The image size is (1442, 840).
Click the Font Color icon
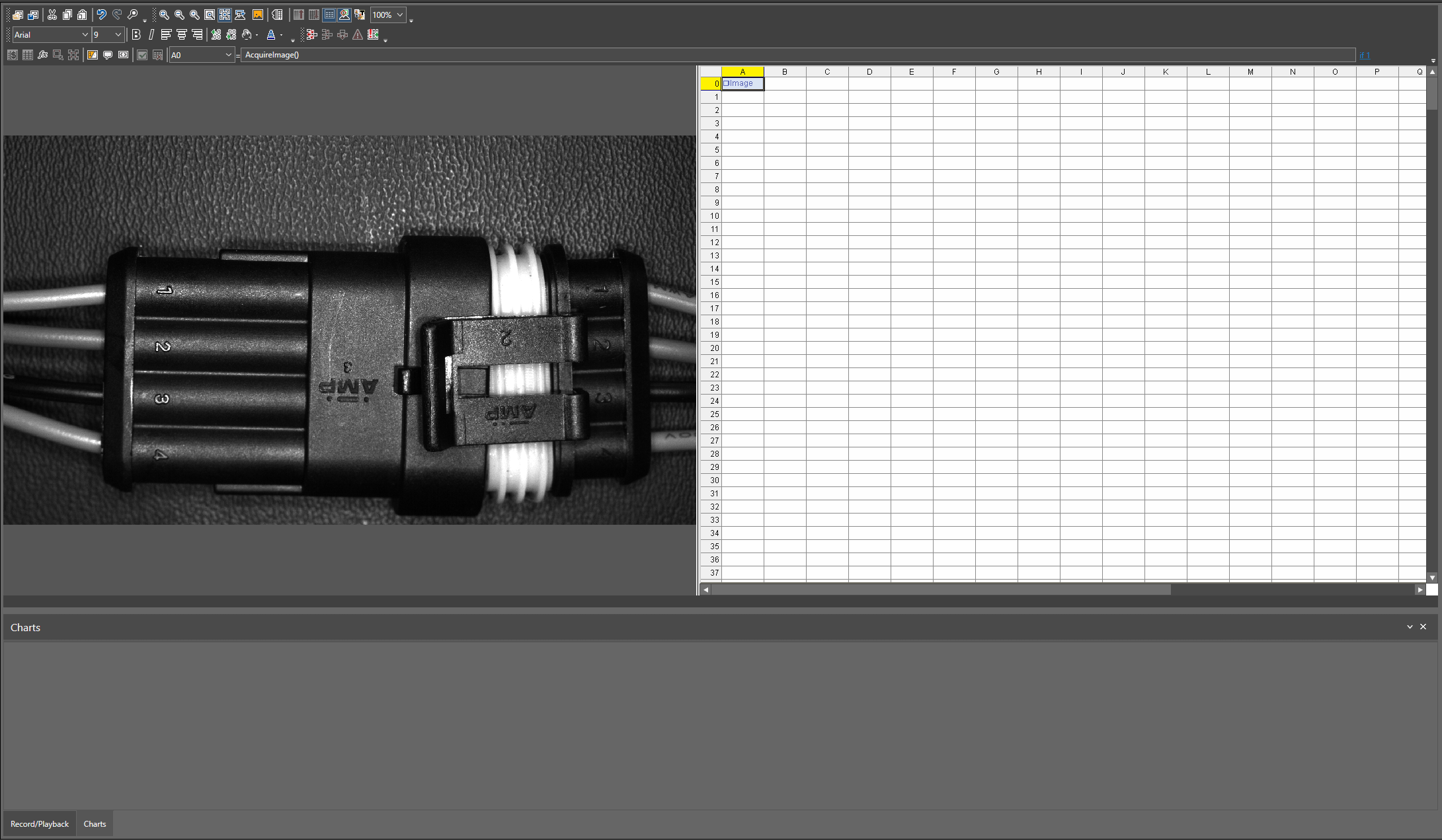272,35
